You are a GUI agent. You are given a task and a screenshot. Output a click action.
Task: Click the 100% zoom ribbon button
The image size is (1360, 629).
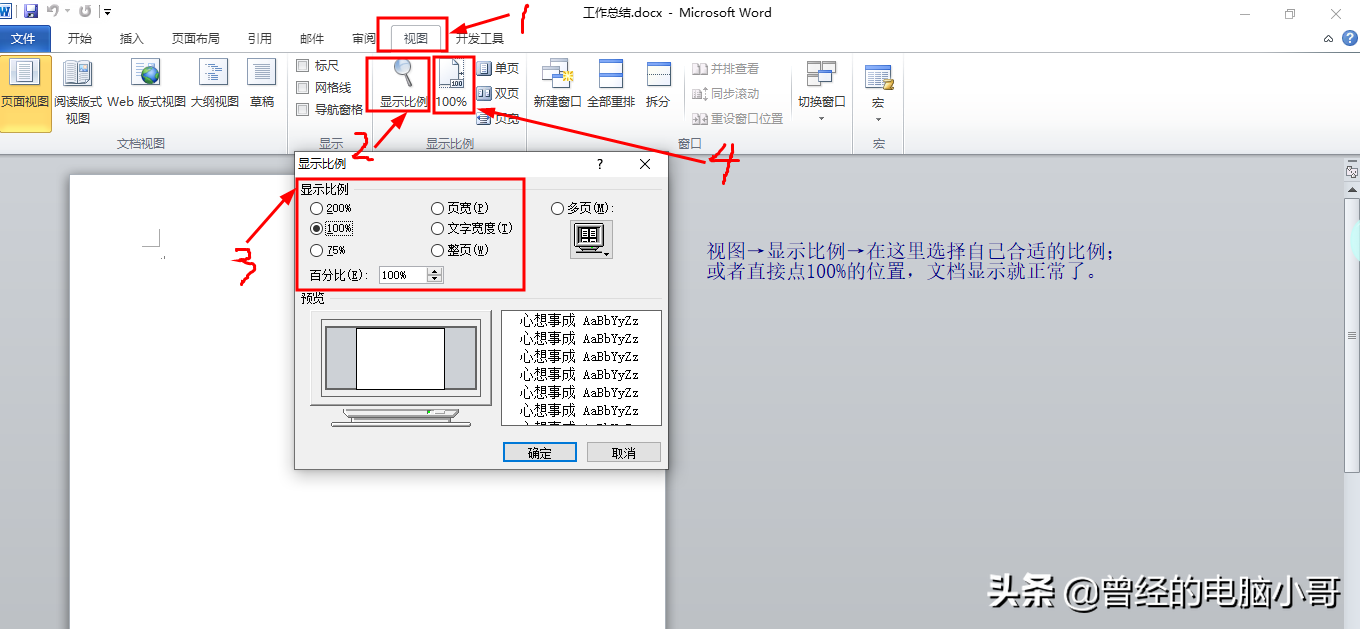click(451, 85)
